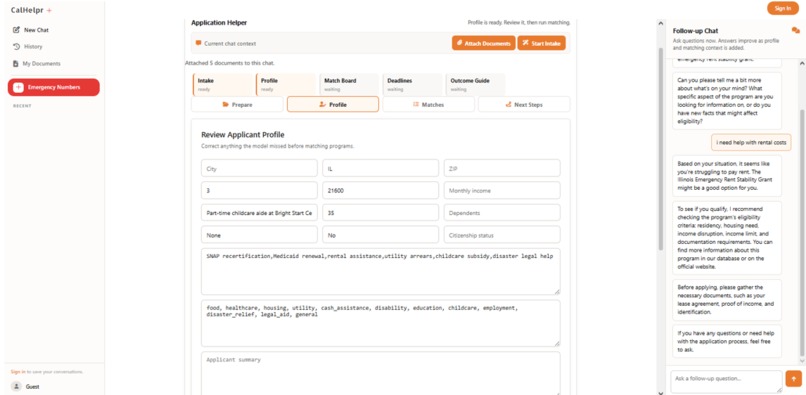Switch to the Profile step button
Image resolution: width=806 pixels, height=395 pixels.
pyautogui.click(x=333, y=104)
